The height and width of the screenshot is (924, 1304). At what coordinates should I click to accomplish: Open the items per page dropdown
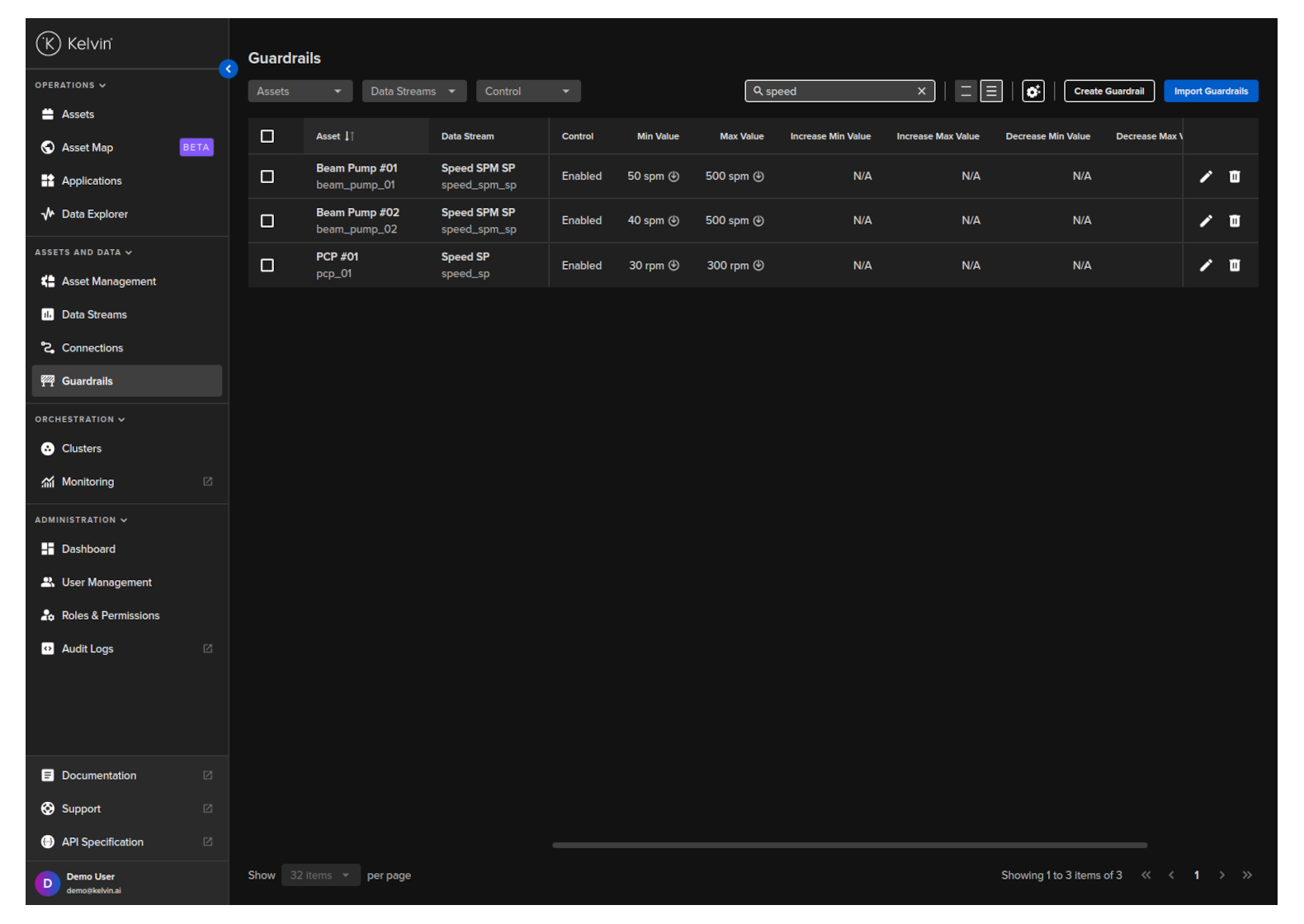(320, 875)
